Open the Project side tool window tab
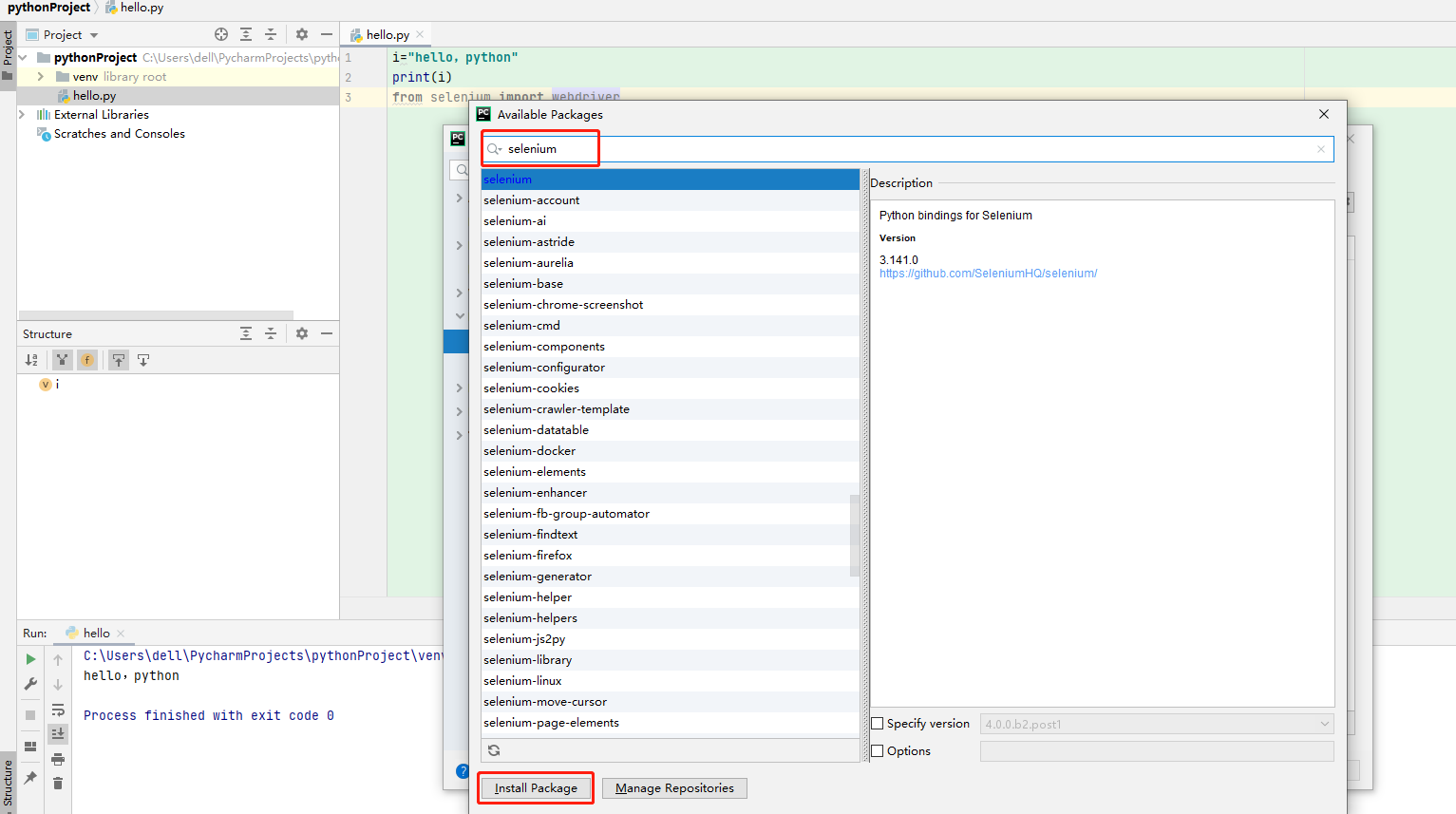The width and height of the screenshot is (1456, 814). pyautogui.click(x=8, y=55)
